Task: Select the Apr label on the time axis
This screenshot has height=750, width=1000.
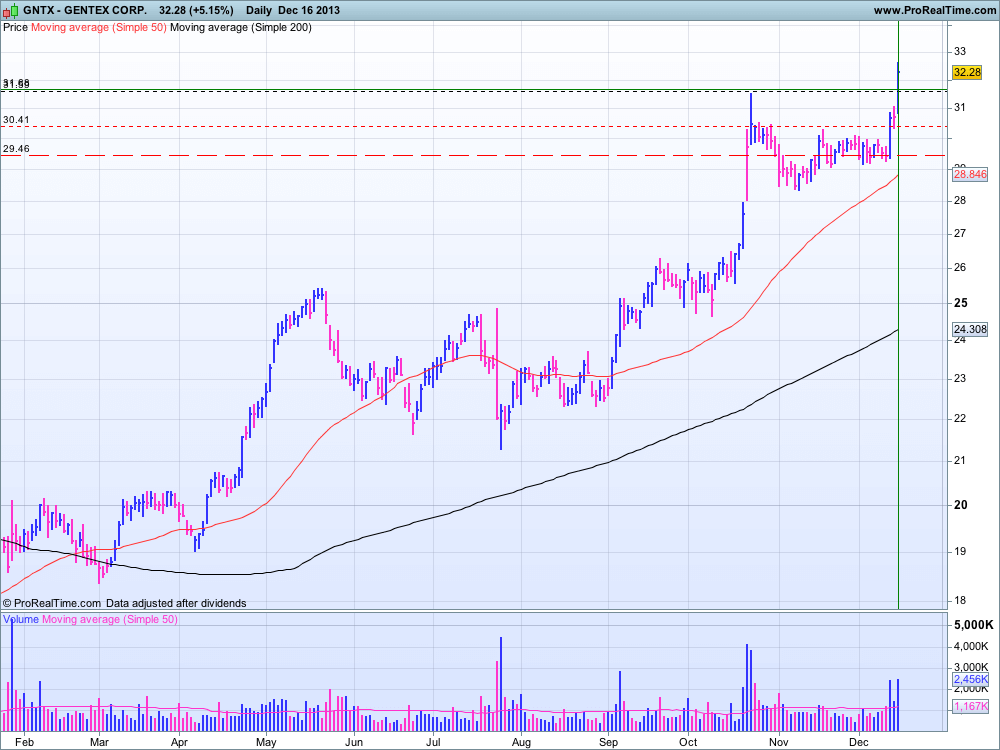Action: point(179,742)
